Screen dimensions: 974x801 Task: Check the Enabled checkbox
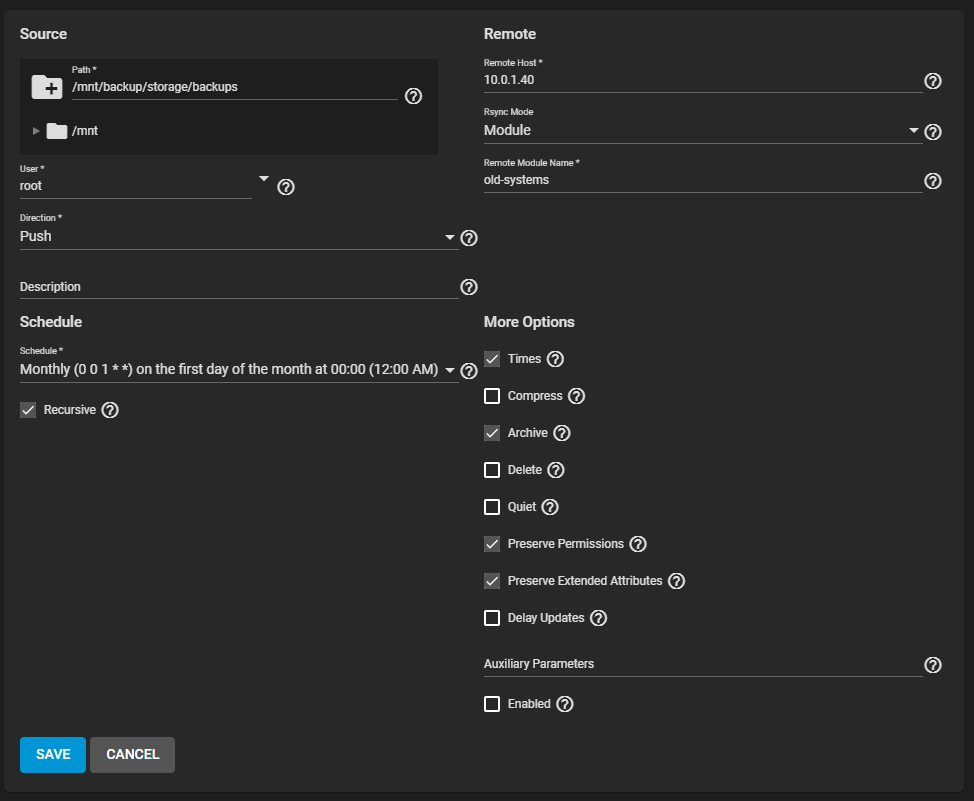point(492,704)
